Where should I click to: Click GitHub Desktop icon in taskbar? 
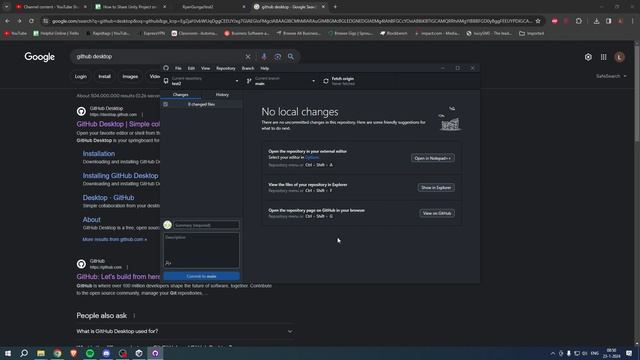(x=155, y=353)
